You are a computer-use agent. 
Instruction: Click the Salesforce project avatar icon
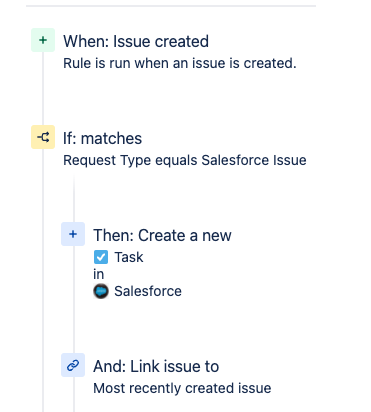click(101, 291)
